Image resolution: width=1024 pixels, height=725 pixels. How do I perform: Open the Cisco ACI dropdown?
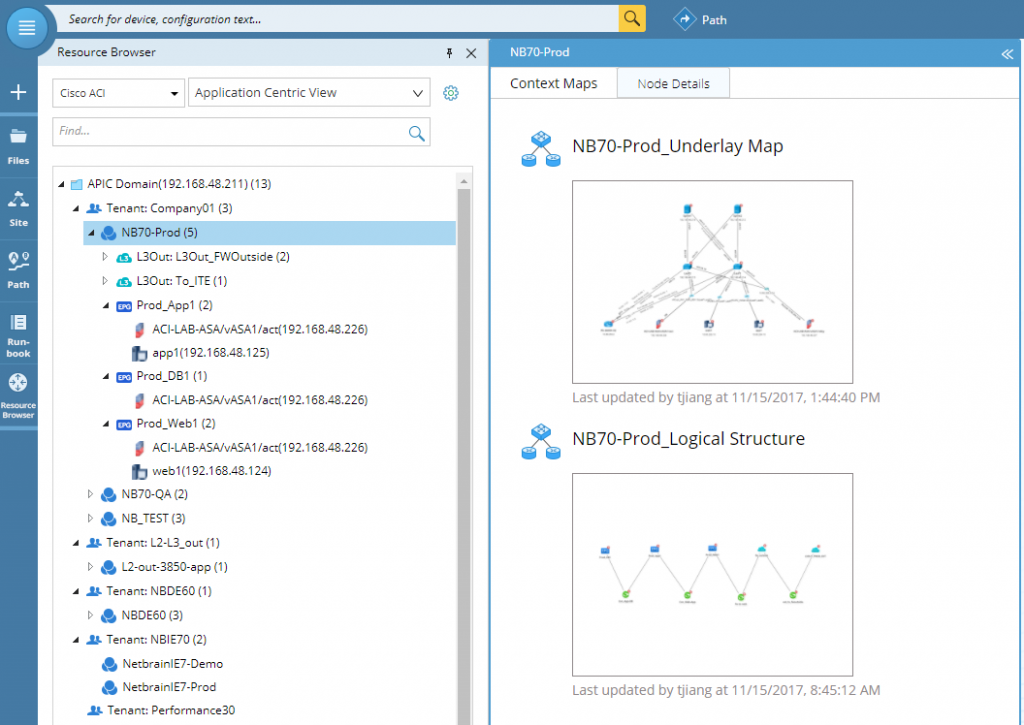[118, 93]
